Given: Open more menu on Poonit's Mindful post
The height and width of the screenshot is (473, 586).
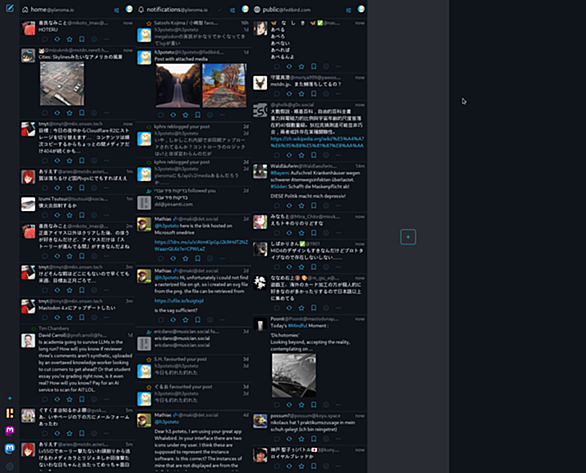Looking at the screenshot, I should (338, 405).
